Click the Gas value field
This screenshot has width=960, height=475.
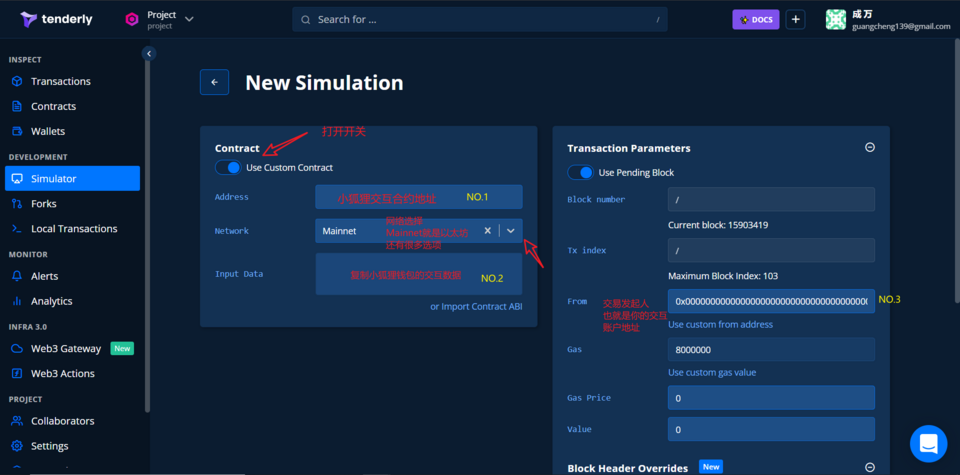tap(771, 350)
